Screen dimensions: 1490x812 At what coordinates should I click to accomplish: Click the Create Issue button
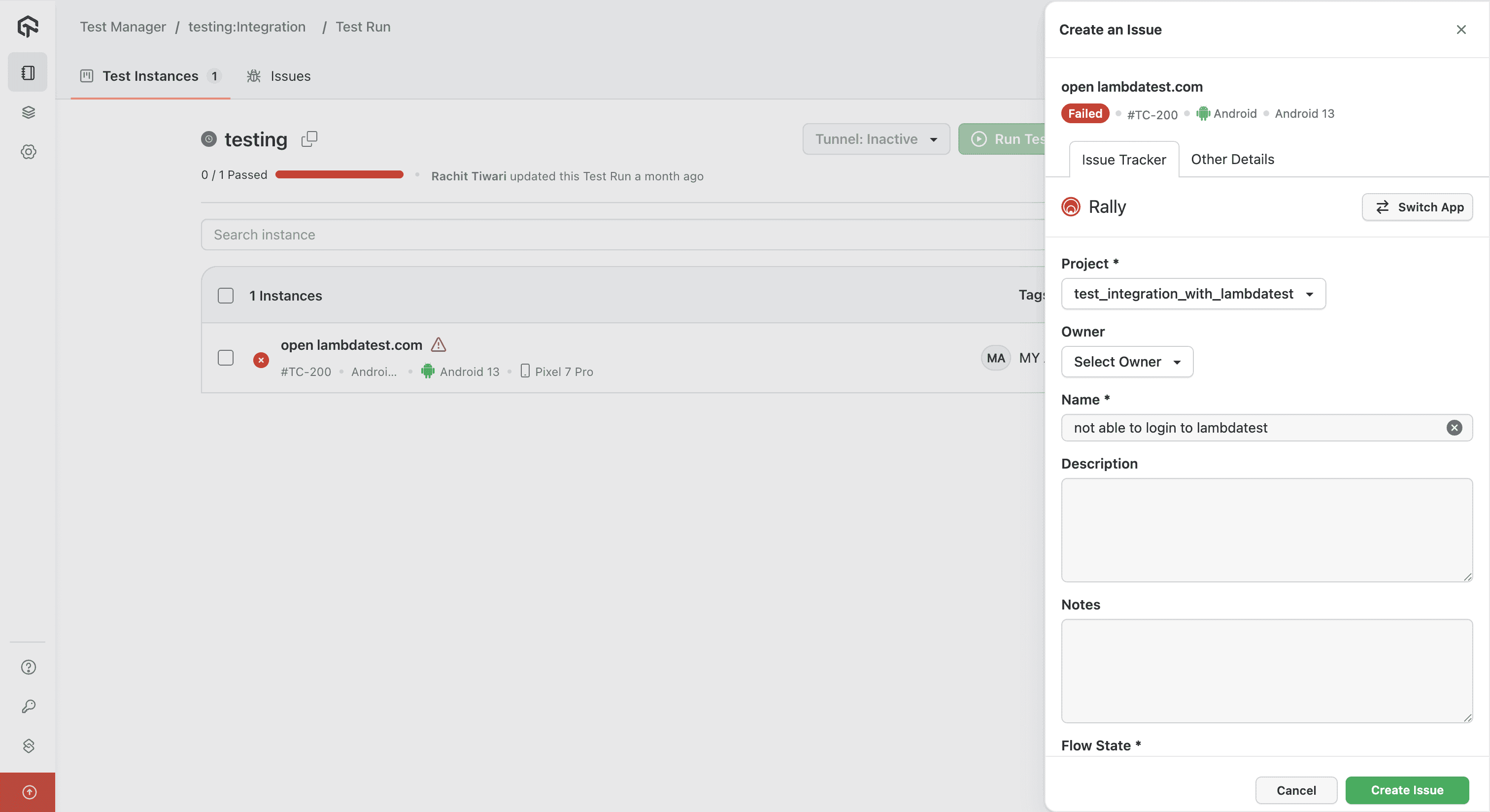[1406, 790]
